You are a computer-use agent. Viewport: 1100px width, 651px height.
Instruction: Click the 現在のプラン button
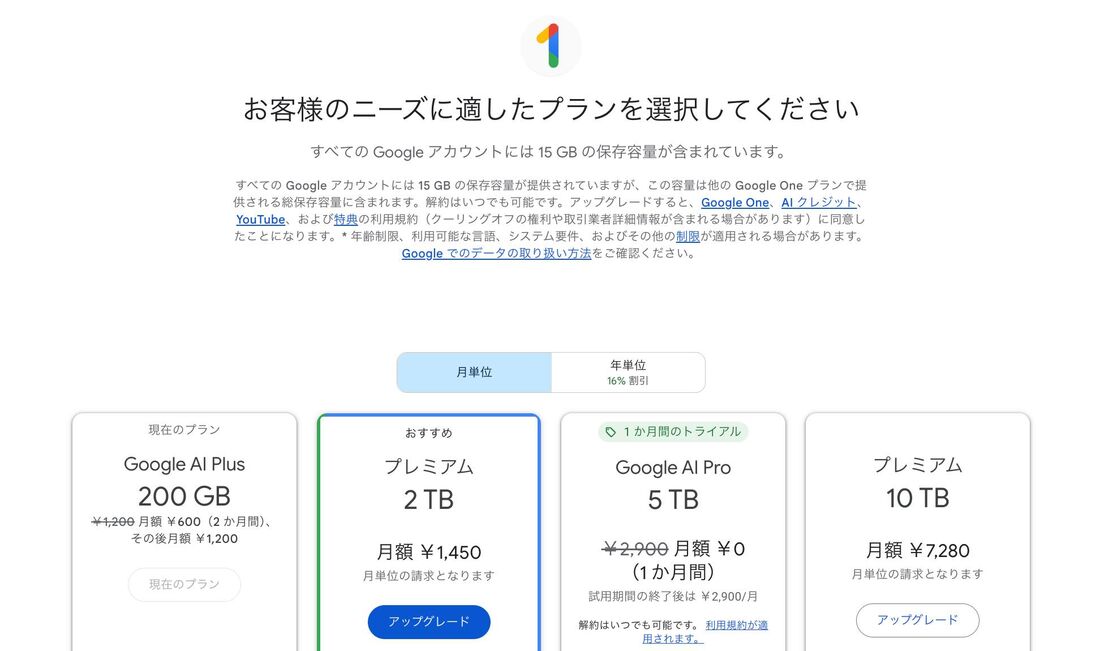tap(184, 583)
